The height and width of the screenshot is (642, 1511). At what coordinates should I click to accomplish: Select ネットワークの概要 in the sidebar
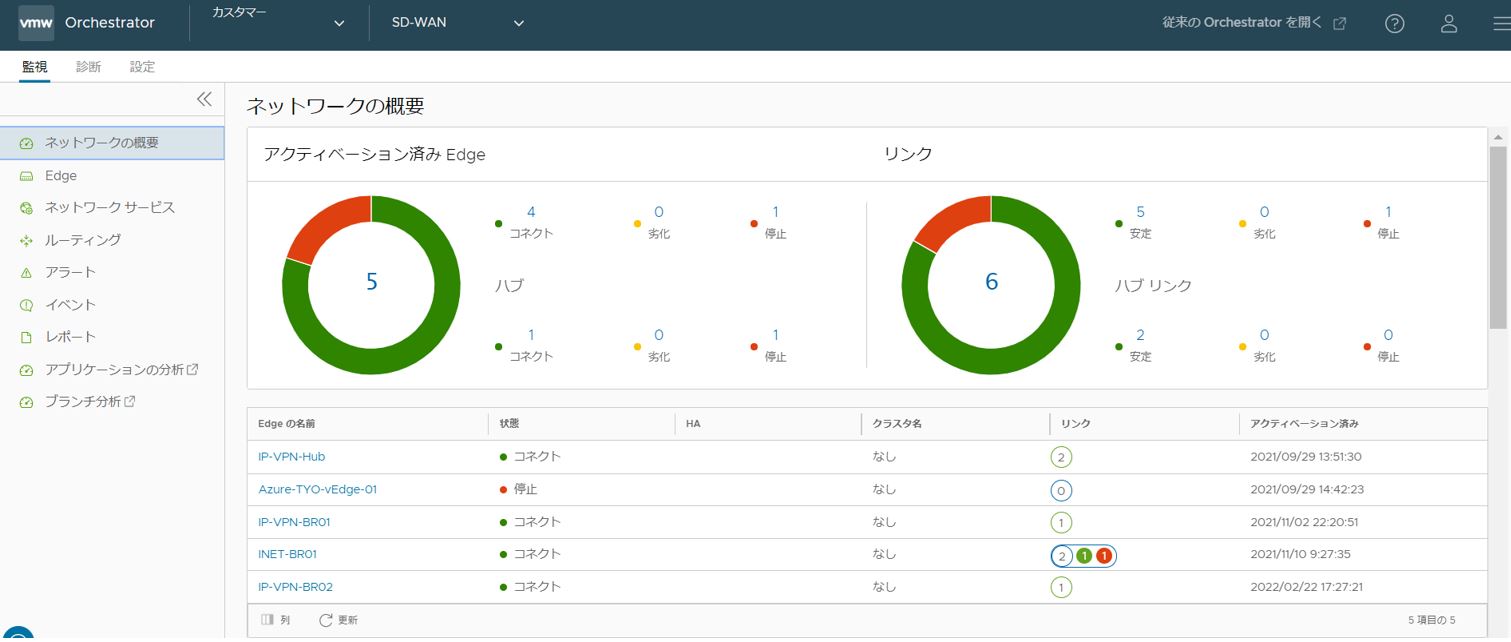[x=112, y=143]
